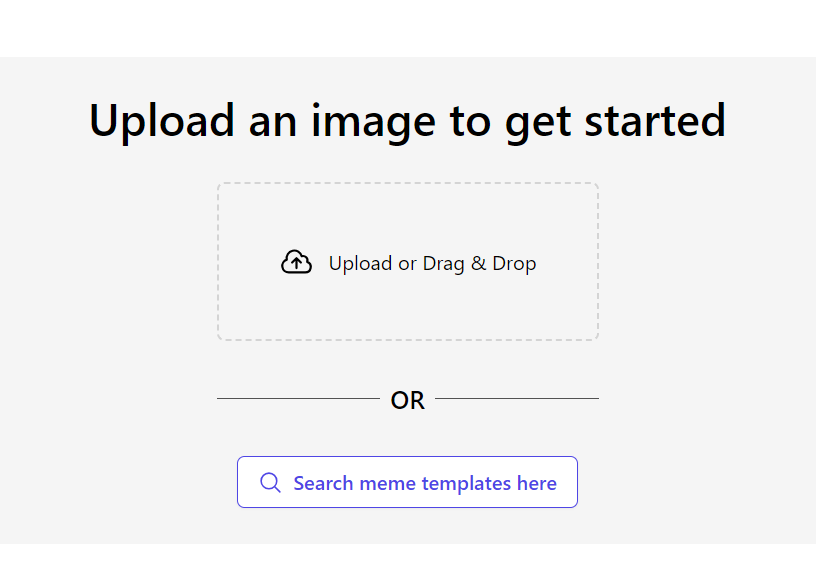Image resolution: width=816 pixels, height=577 pixels.
Task: Click the word here in the search button
Action: tap(537, 483)
